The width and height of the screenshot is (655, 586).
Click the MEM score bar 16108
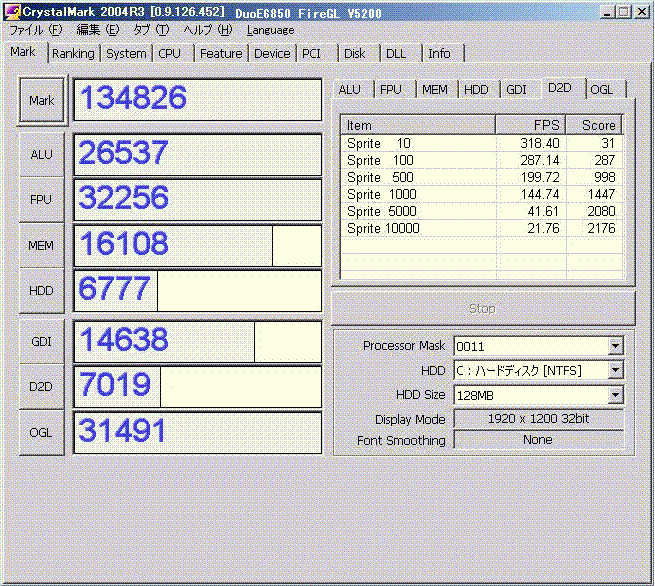[x=198, y=245]
